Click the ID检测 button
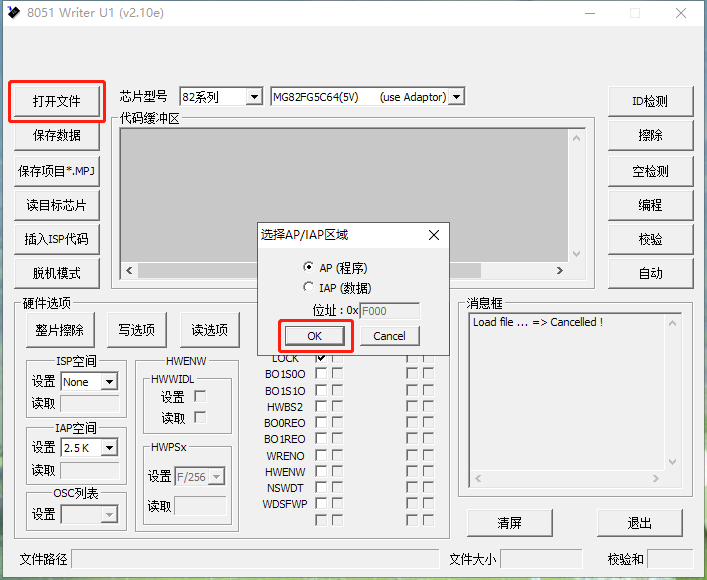This screenshot has height=580, width=707. (x=650, y=101)
